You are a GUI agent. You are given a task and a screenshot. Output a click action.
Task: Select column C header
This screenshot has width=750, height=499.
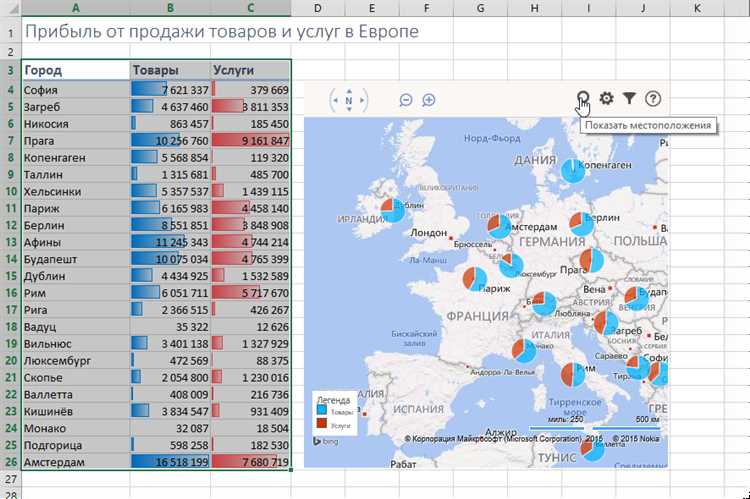click(x=250, y=8)
